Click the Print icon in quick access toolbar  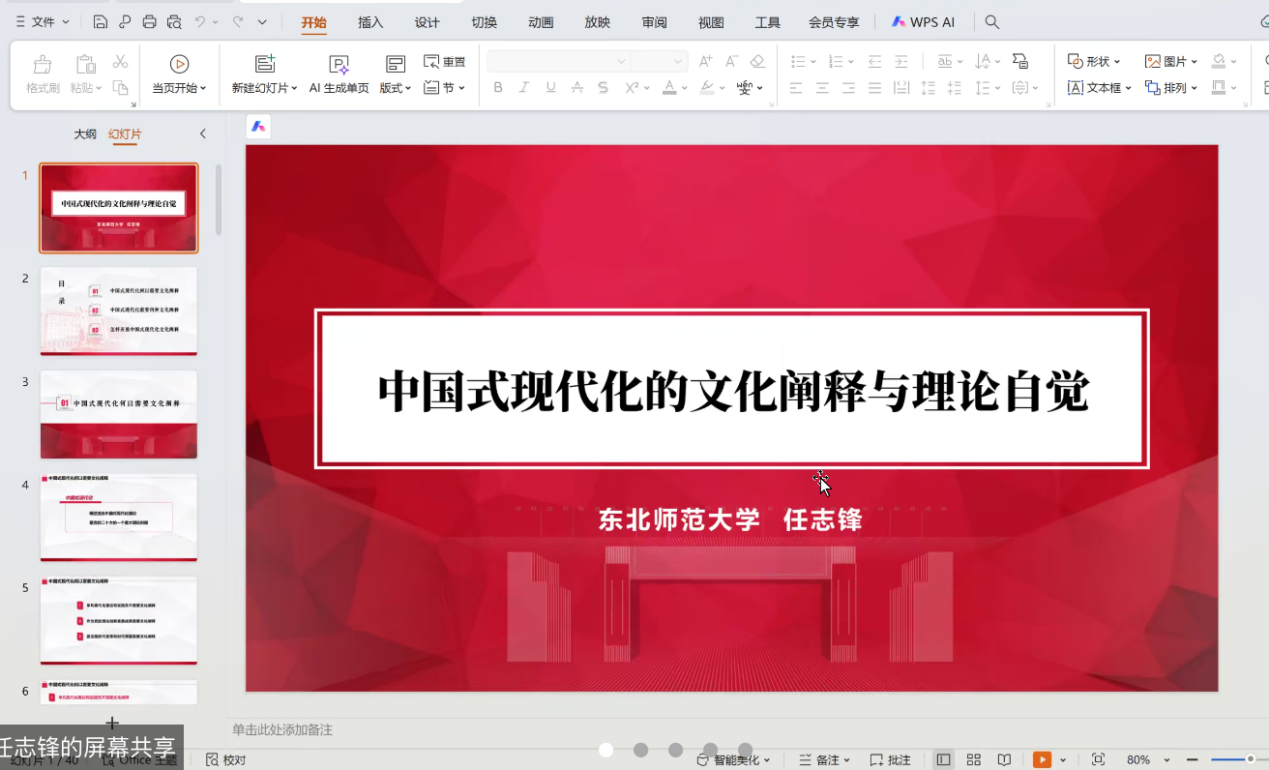point(149,22)
